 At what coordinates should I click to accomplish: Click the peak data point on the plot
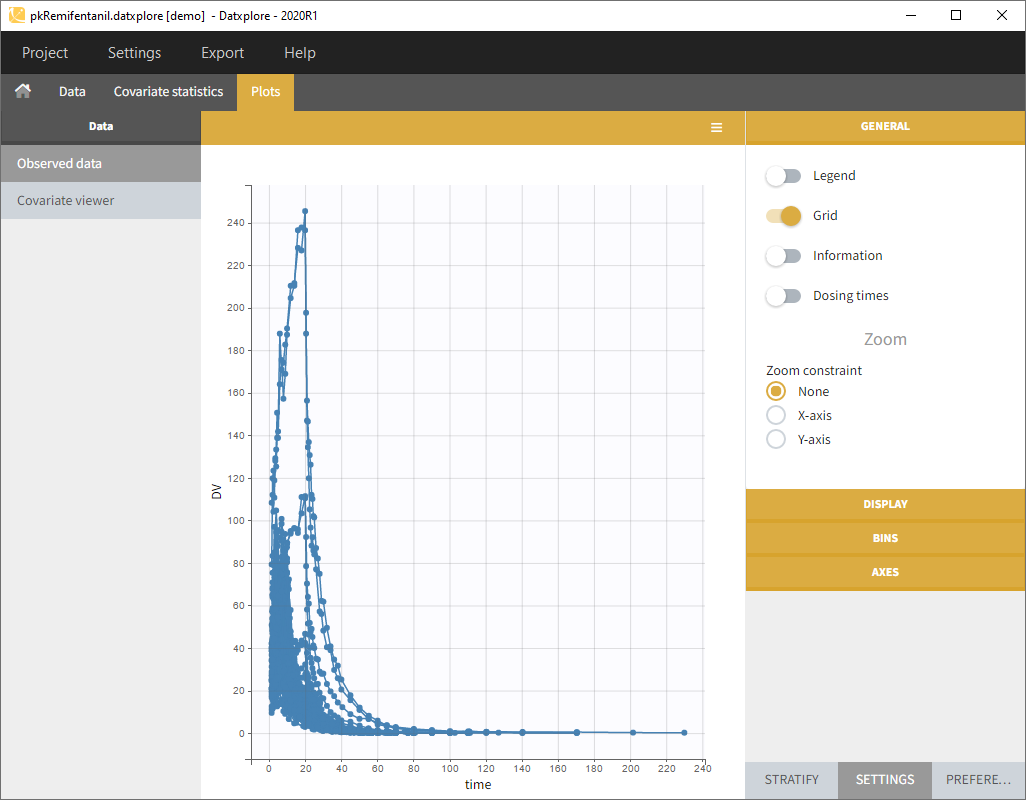(x=305, y=211)
